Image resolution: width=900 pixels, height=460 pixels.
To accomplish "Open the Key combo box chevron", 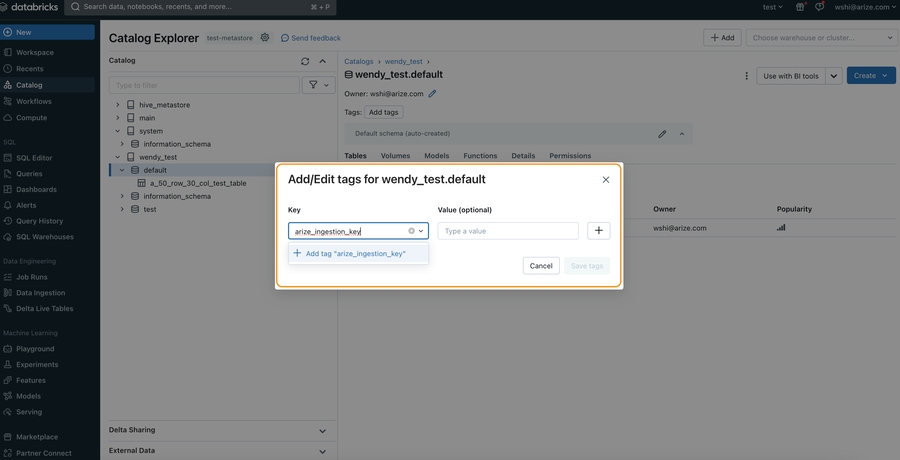I will tap(421, 231).
